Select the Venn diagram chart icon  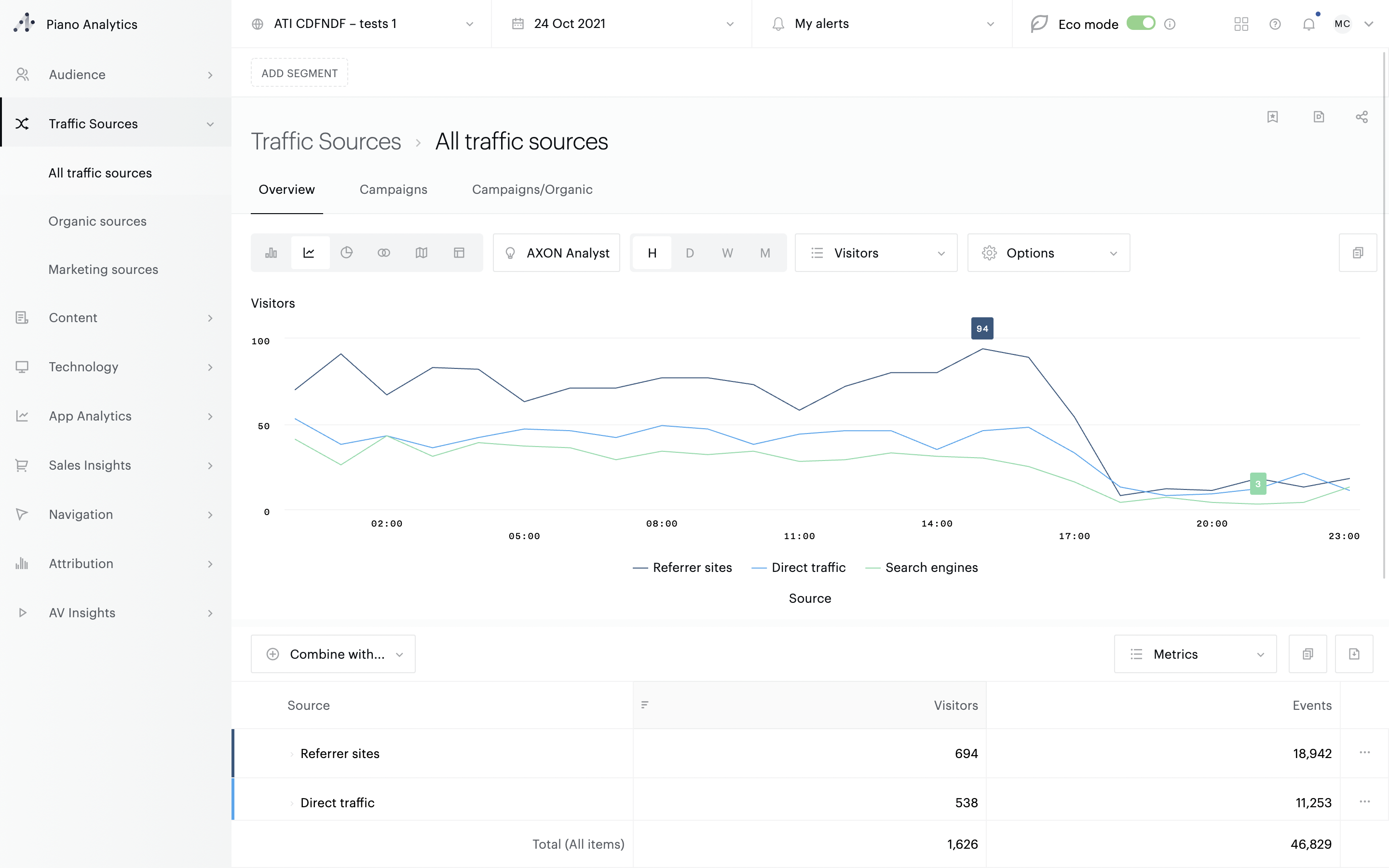click(x=383, y=253)
